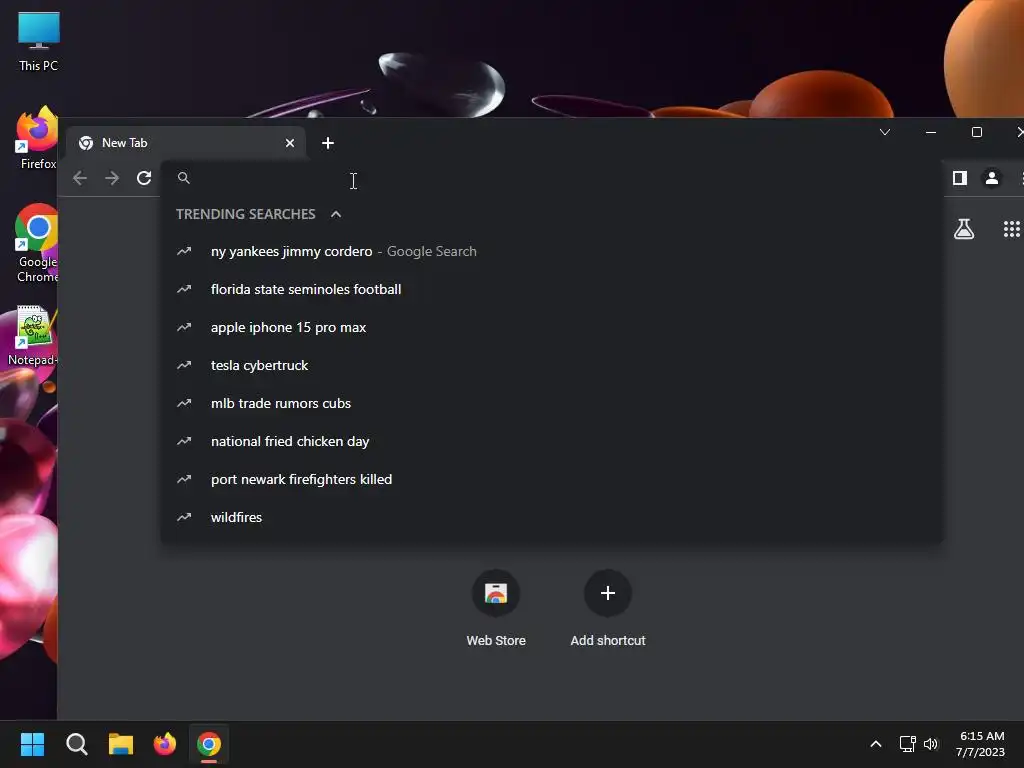Click the Notepad++ desktop shortcut

point(31,336)
